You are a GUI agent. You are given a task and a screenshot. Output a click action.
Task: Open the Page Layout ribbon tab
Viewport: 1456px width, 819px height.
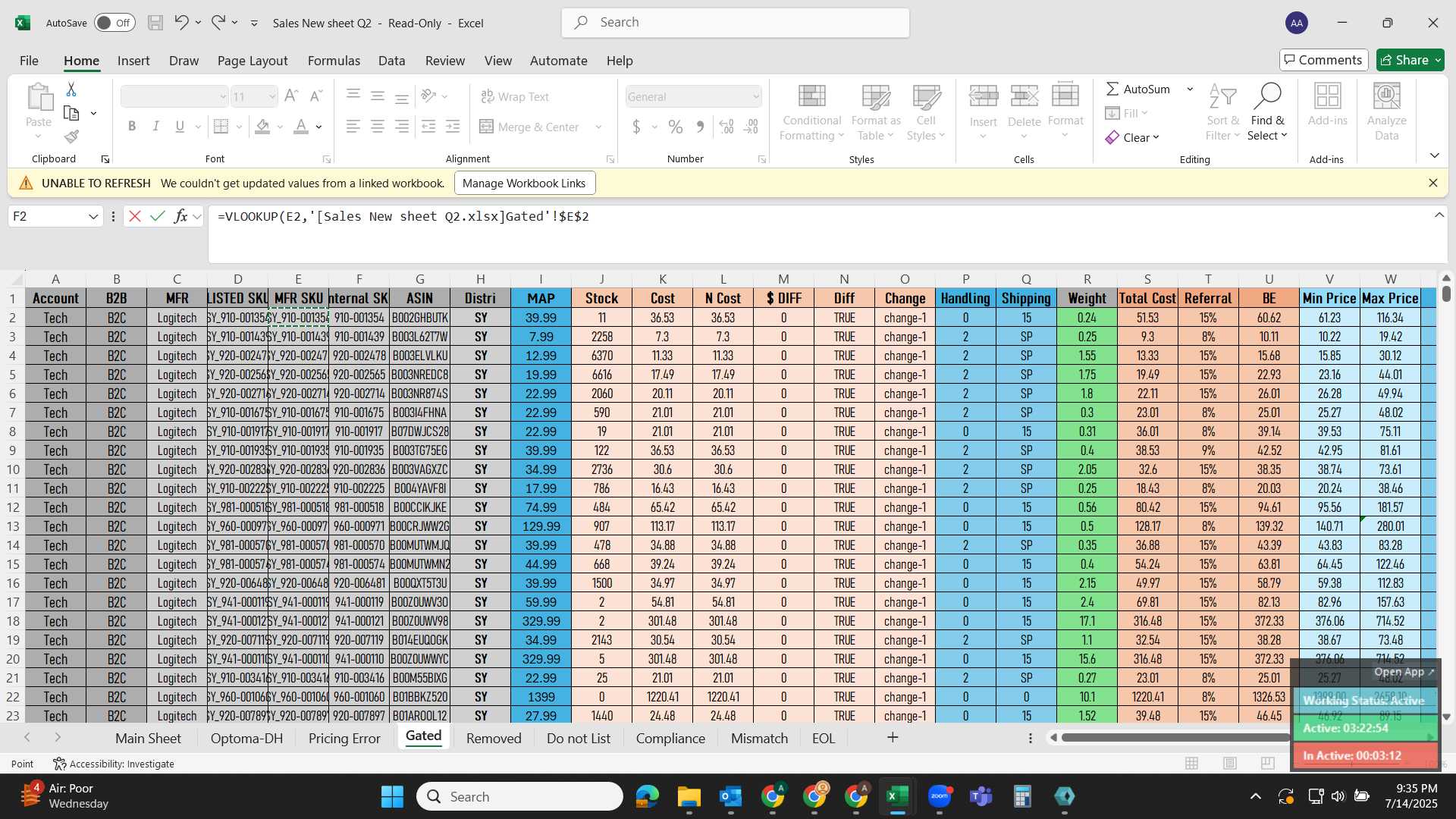coord(253,61)
